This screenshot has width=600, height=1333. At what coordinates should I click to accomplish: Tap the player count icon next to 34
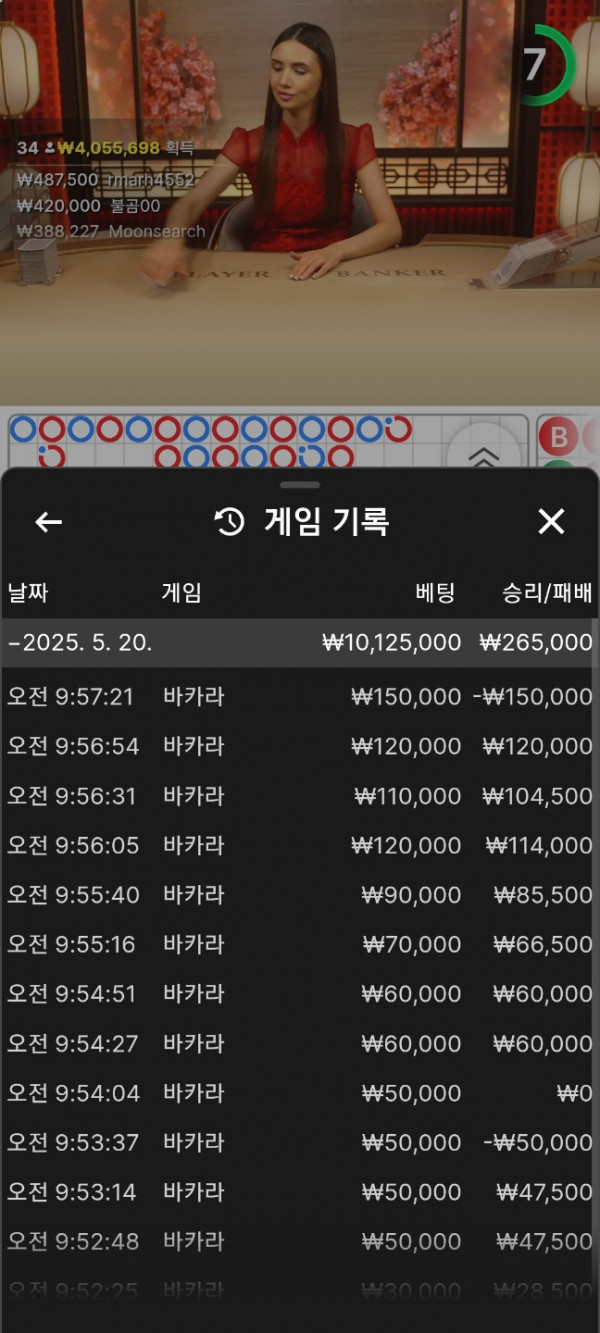pyautogui.click(x=49, y=148)
